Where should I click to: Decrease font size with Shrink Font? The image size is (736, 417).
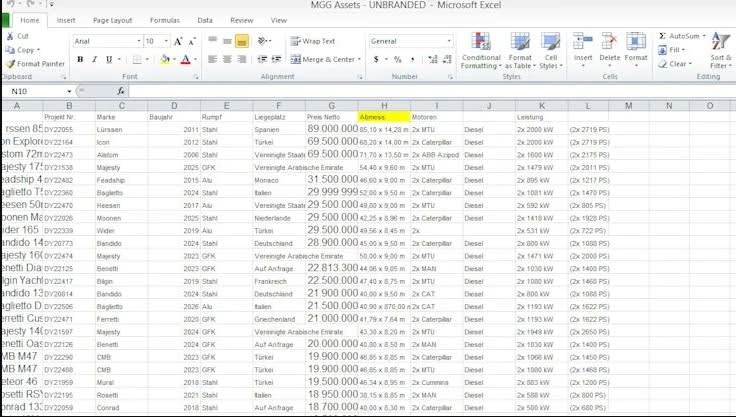[192, 41]
